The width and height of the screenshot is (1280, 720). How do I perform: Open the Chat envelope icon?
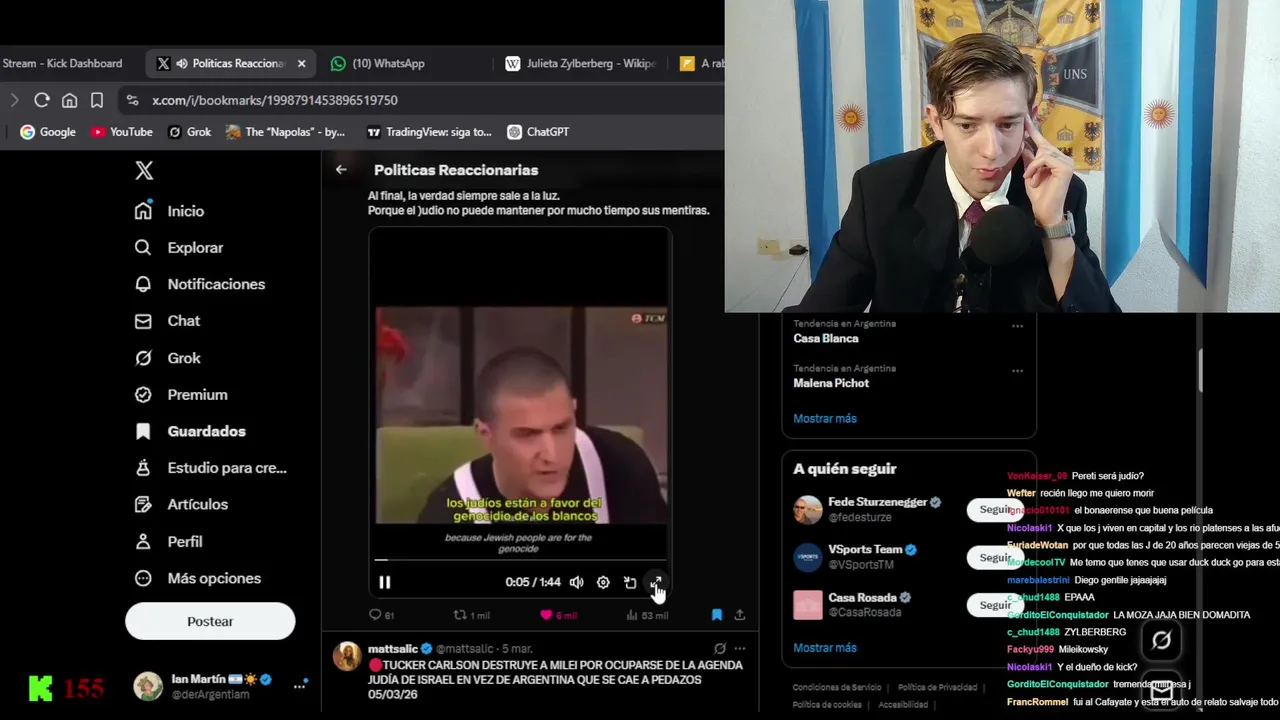coord(143,321)
